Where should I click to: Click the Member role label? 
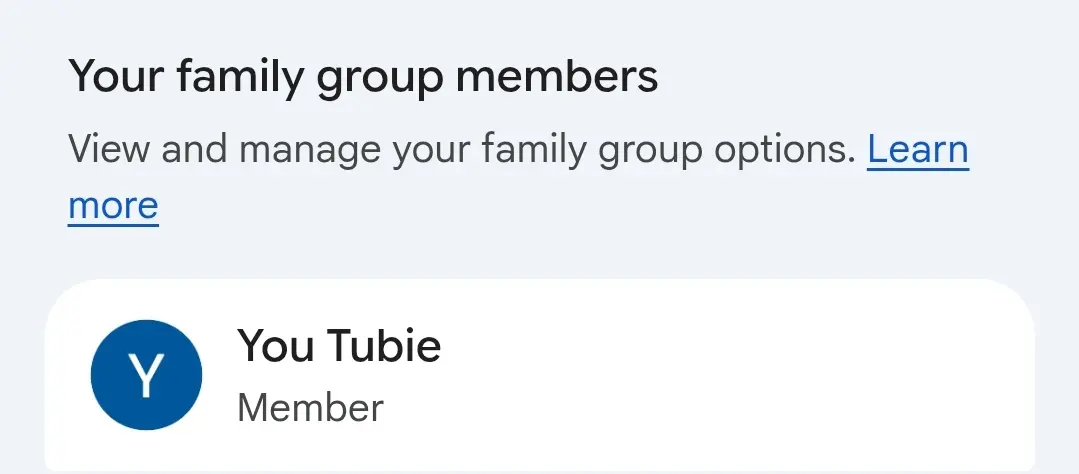coord(310,408)
